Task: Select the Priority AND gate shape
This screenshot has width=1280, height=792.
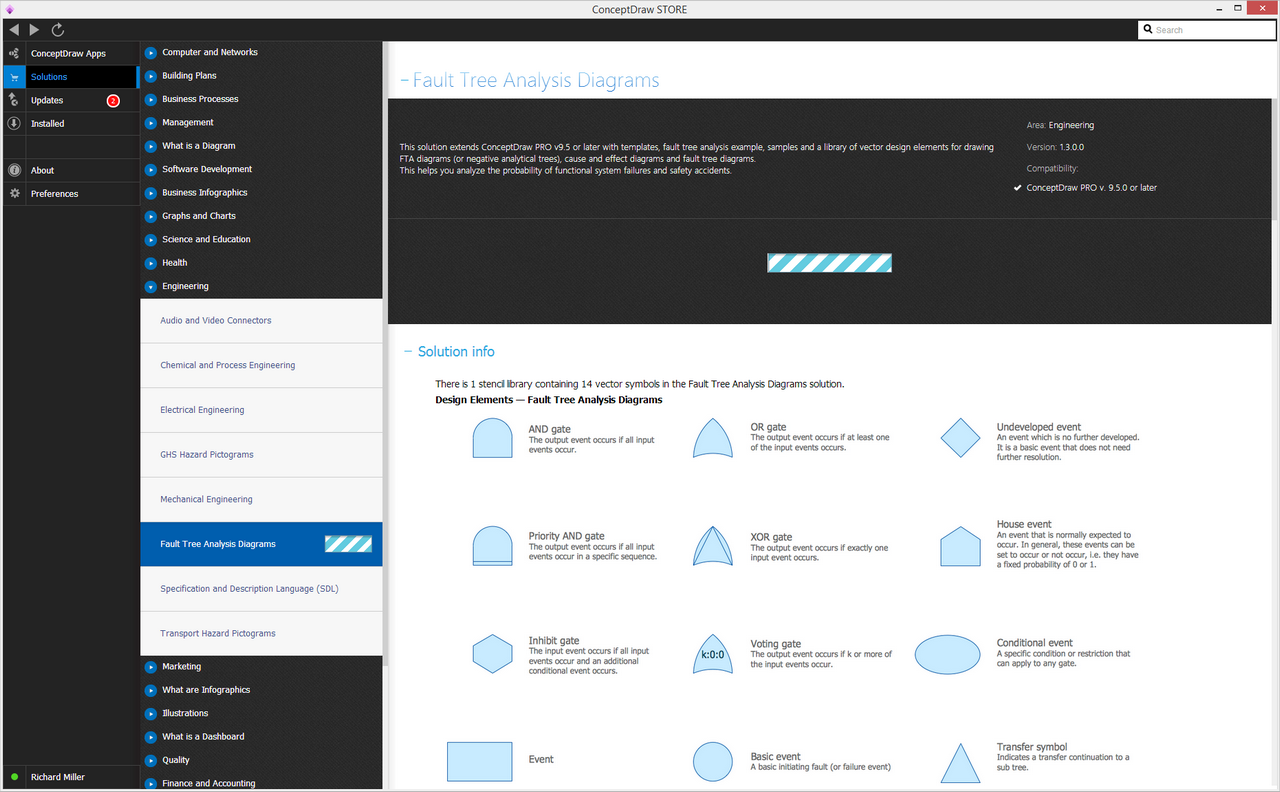Action: click(492, 546)
